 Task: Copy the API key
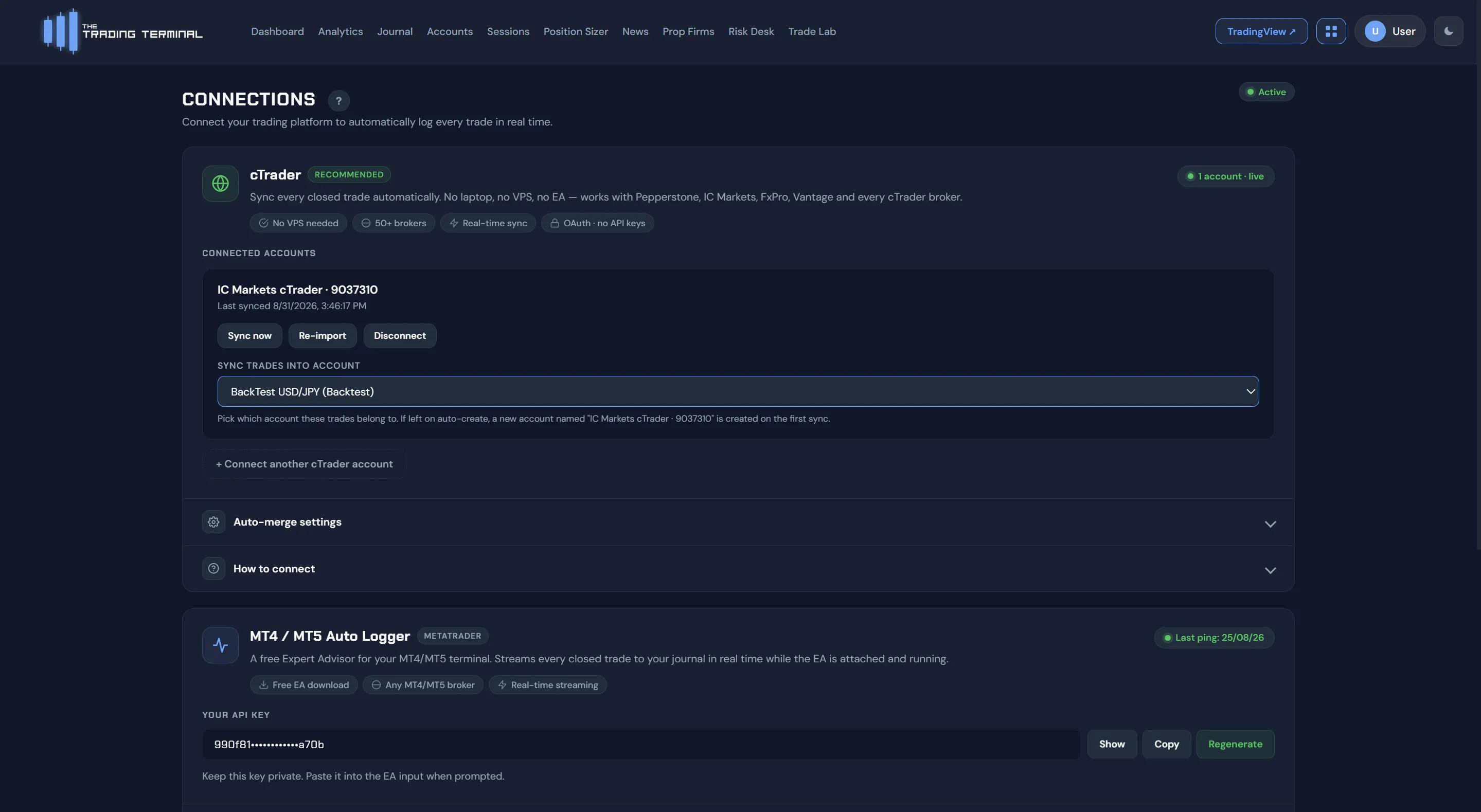pos(1167,744)
